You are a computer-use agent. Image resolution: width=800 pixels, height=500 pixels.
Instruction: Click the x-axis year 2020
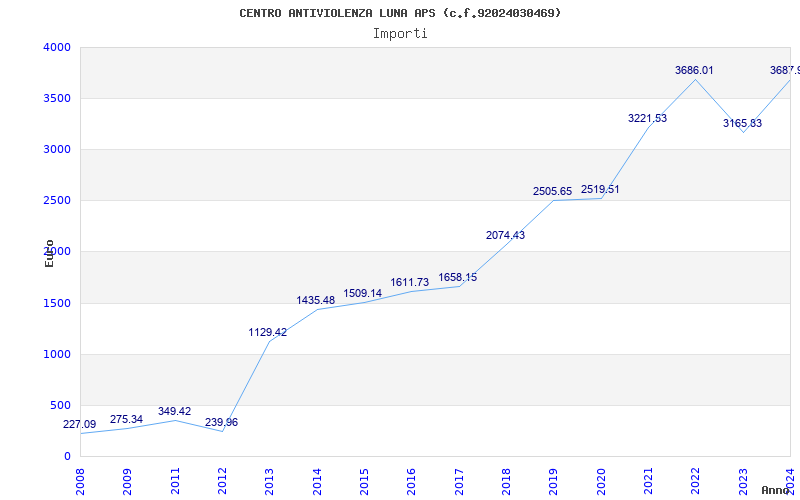pyautogui.click(x=601, y=482)
